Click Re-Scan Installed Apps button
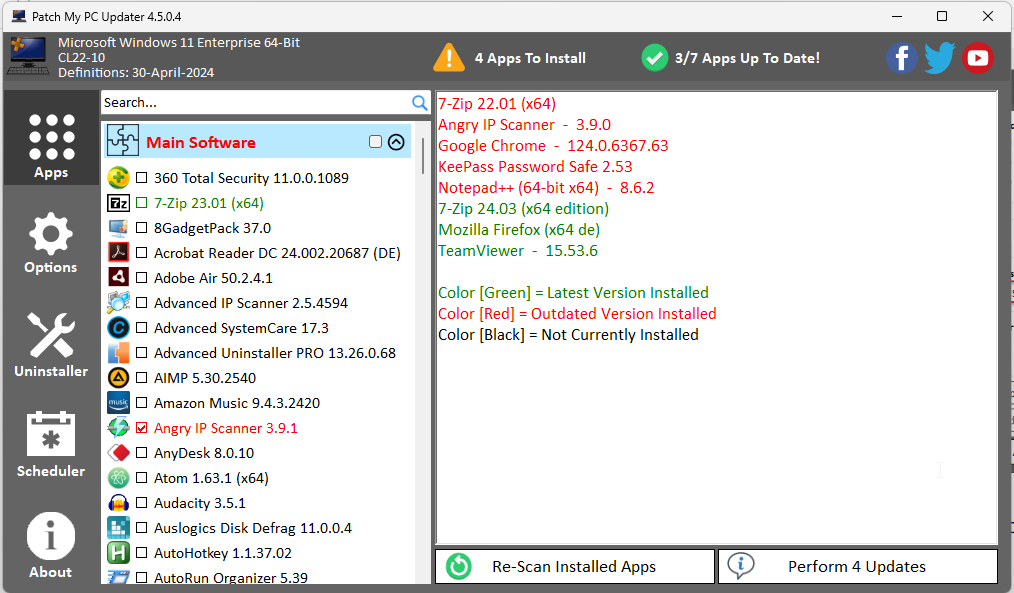The height and width of the screenshot is (593, 1014). tap(575, 566)
